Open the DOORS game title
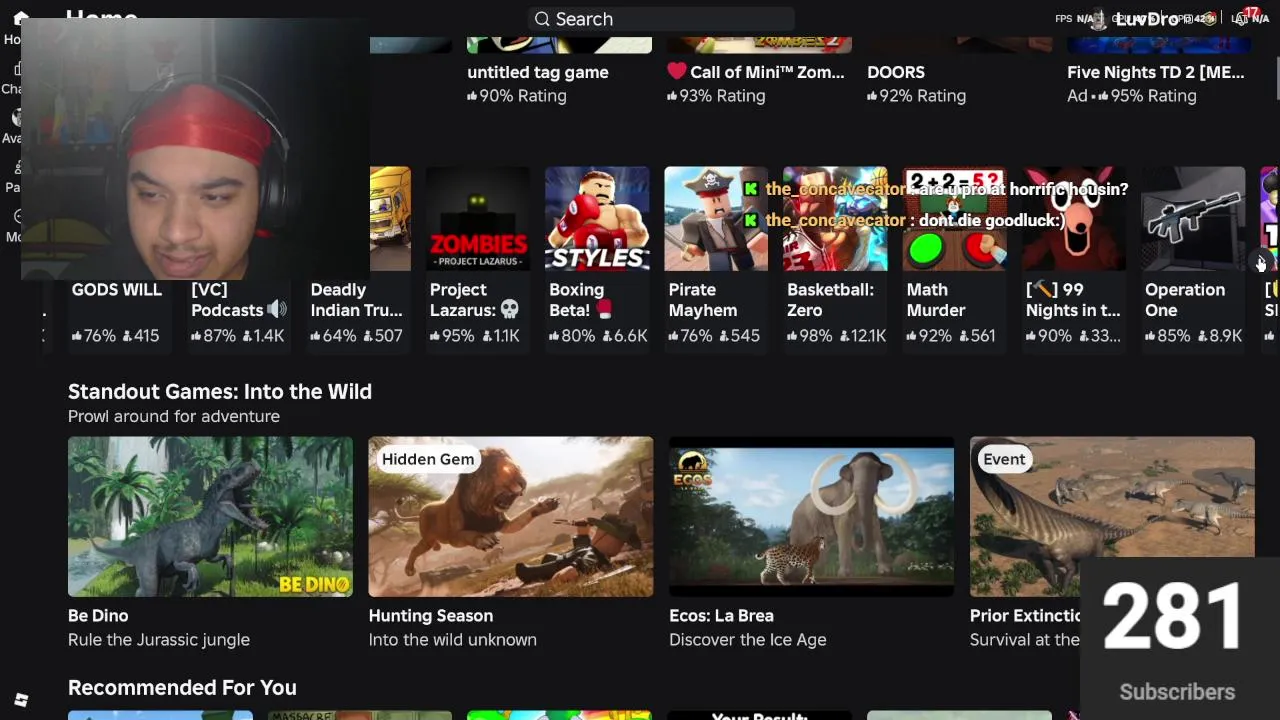Image resolution: width=1280 pixels, height=720 pixels. [896, 72]
